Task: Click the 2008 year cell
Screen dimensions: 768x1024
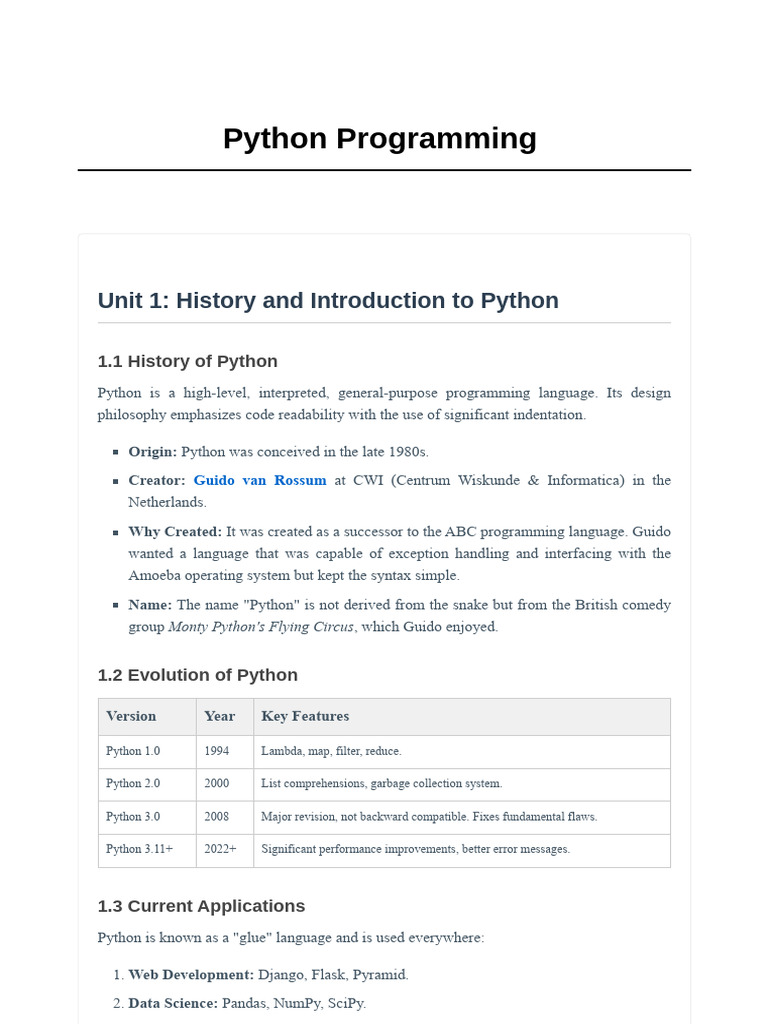Action: pyautogui.click(x=217, y=817)
